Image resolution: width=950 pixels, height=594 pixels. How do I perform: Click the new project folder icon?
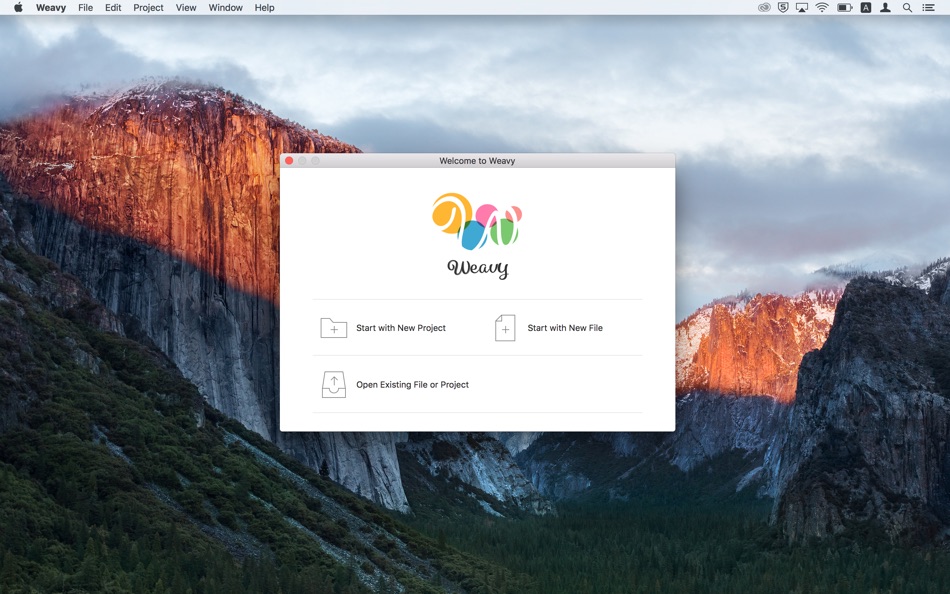click(333, 328)
